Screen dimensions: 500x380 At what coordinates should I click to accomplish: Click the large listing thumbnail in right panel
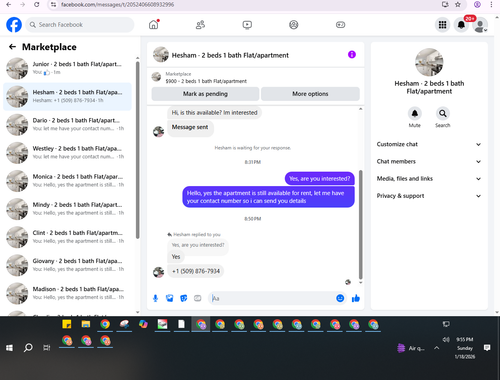429,62
